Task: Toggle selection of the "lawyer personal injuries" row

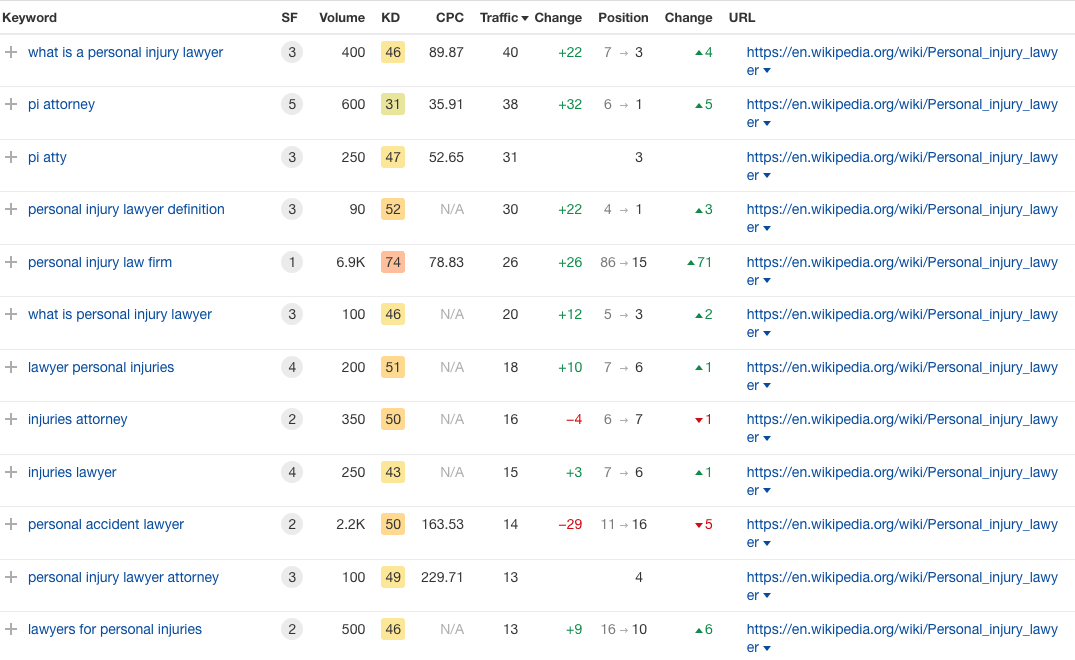Action: 11,367
